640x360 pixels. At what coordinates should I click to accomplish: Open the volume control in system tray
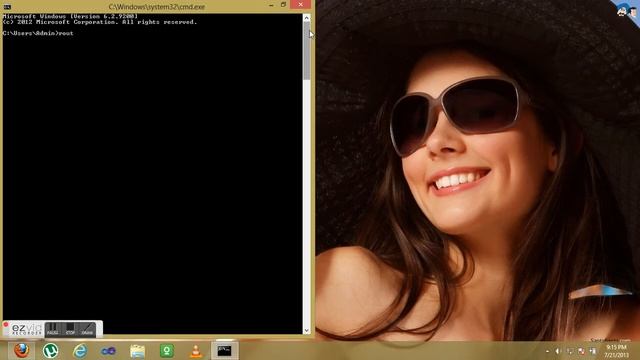point(558,351)
